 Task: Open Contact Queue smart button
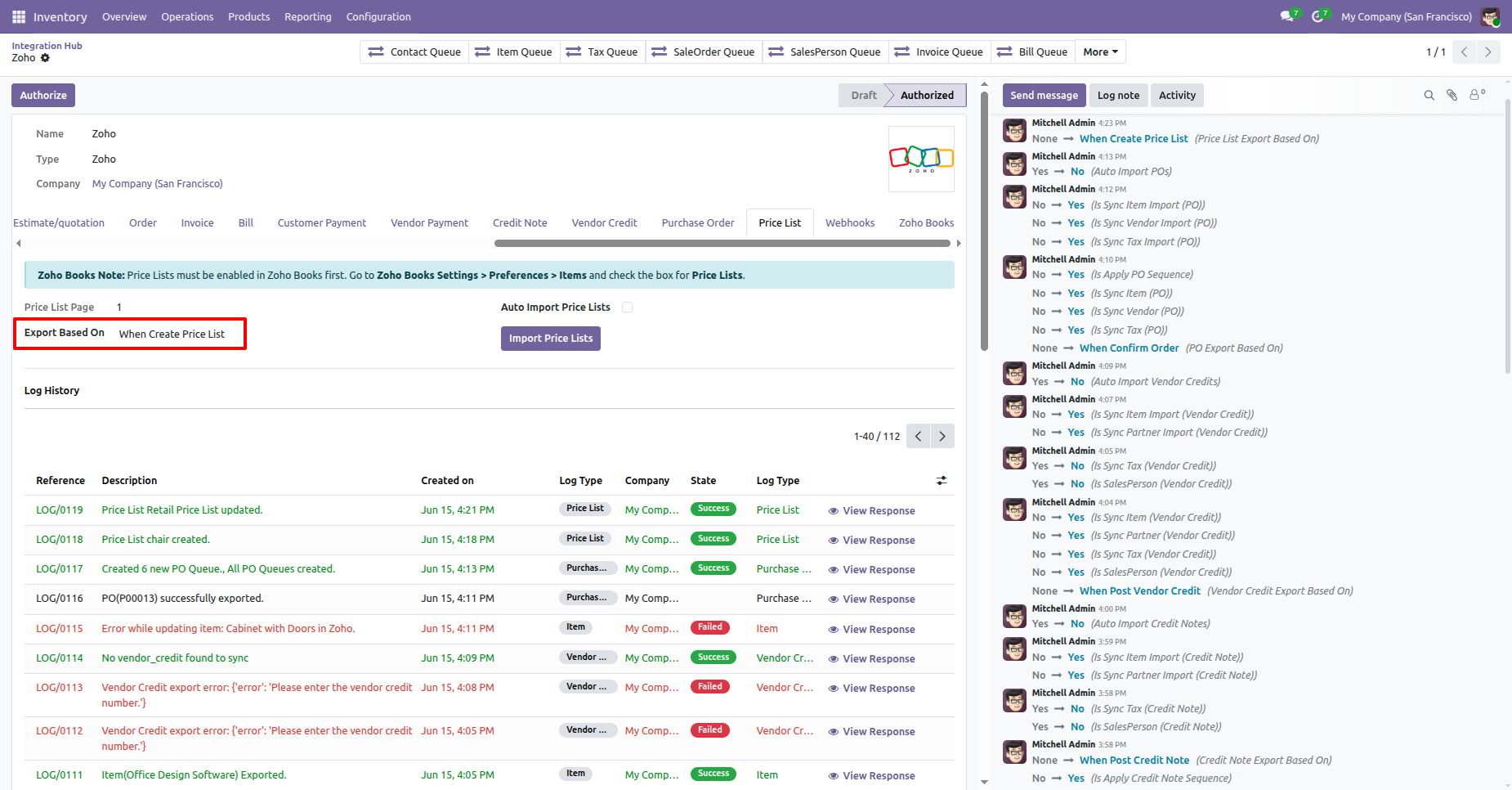(x=414, y=52)
